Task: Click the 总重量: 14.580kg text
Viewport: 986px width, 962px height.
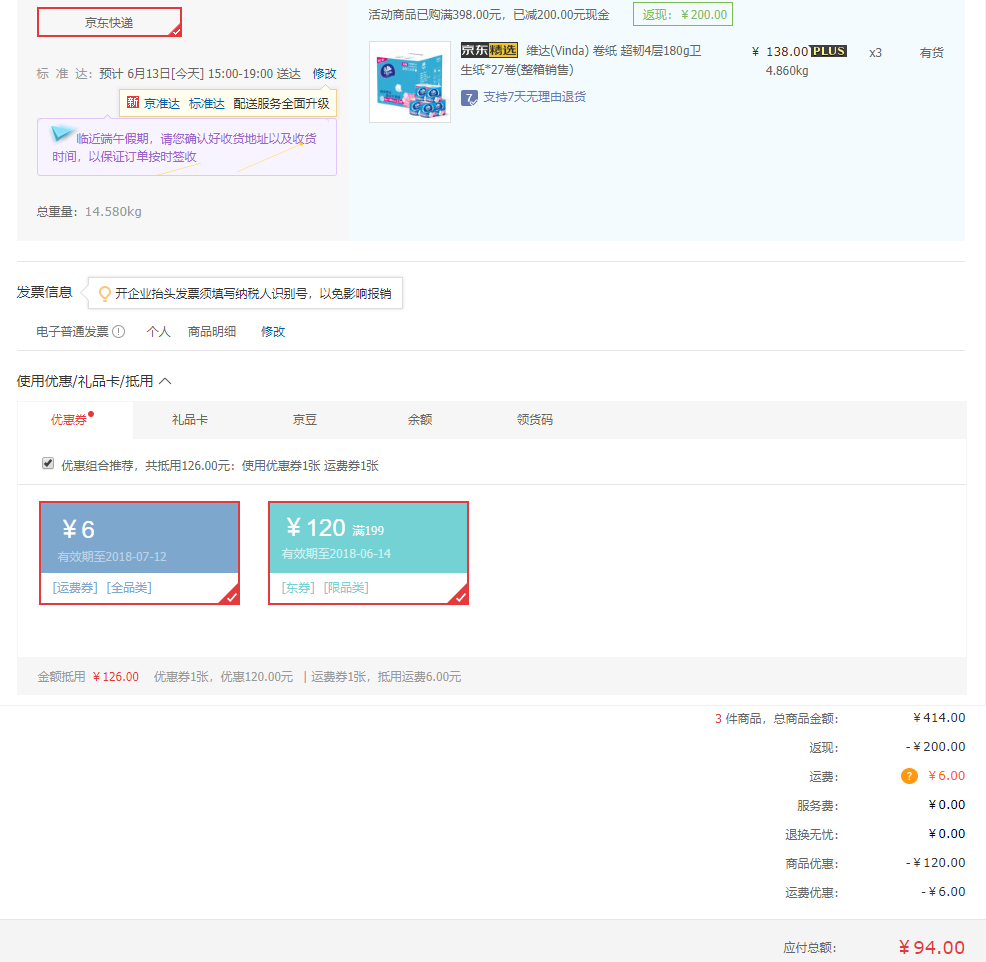Action: (89, 211)
